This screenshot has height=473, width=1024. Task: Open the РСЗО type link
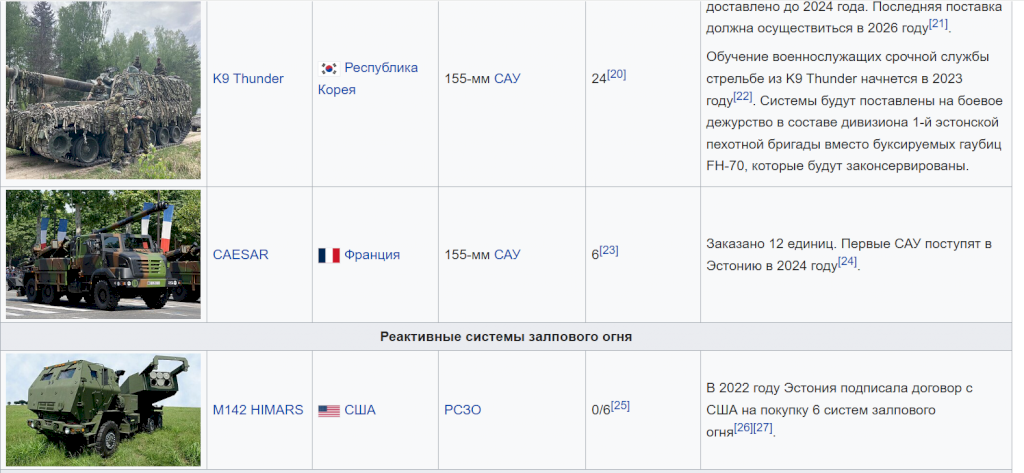coord(462,410)
